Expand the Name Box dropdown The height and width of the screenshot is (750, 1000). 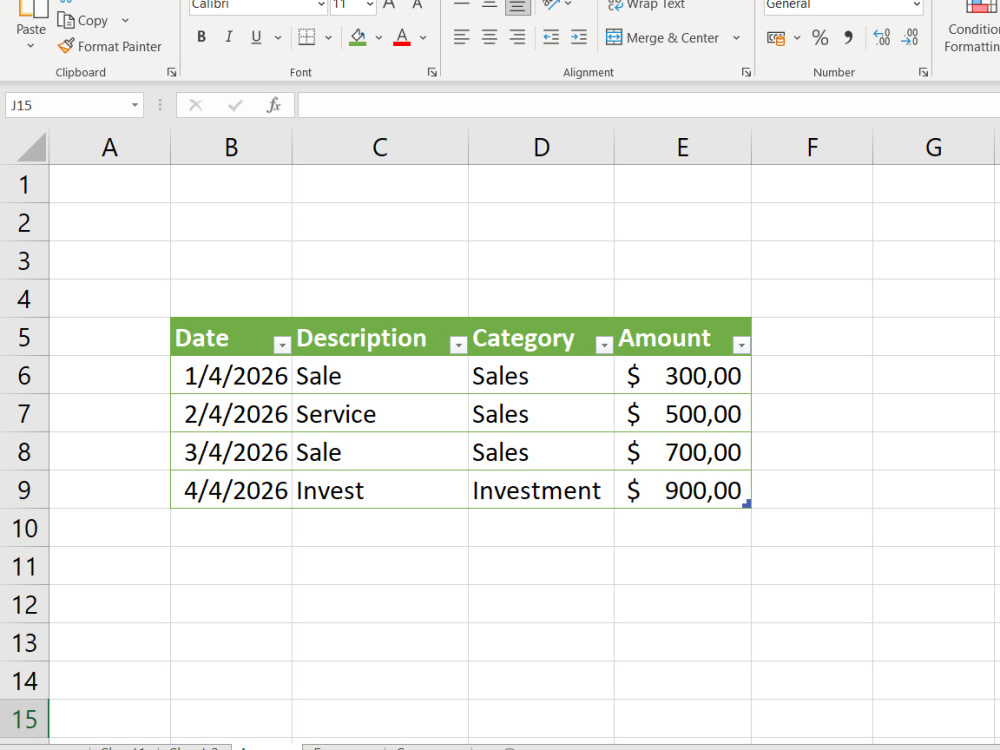click(x=135, y=105)
